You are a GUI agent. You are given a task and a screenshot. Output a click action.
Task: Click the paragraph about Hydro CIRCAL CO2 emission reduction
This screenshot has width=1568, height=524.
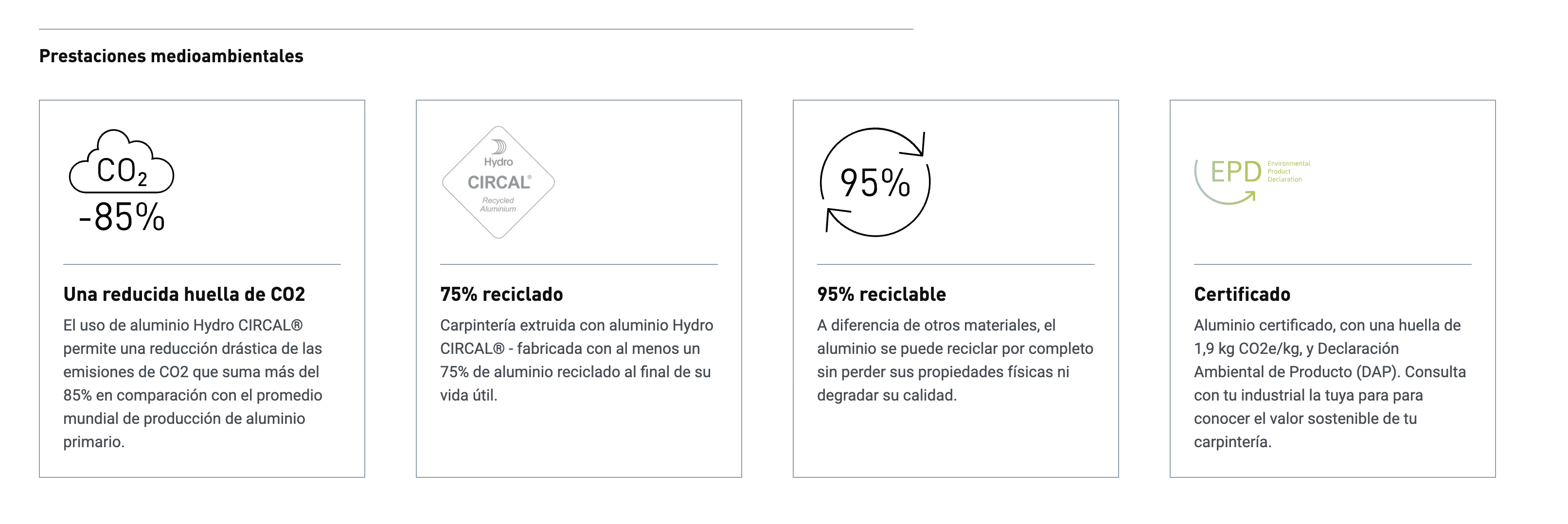[193, 384]
